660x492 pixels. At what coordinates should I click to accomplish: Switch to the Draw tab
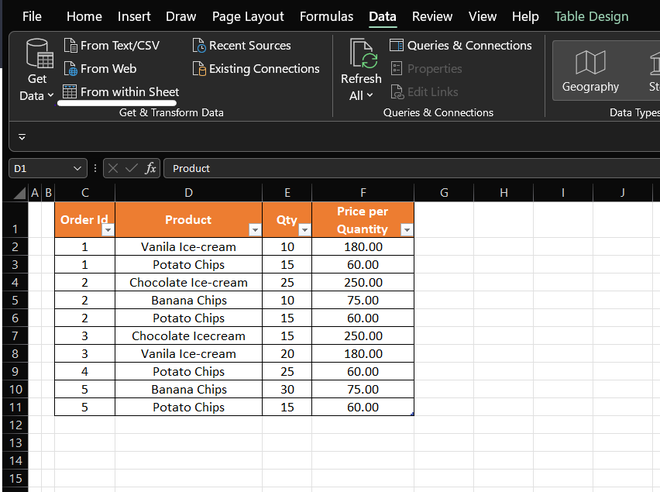(181, 16)
